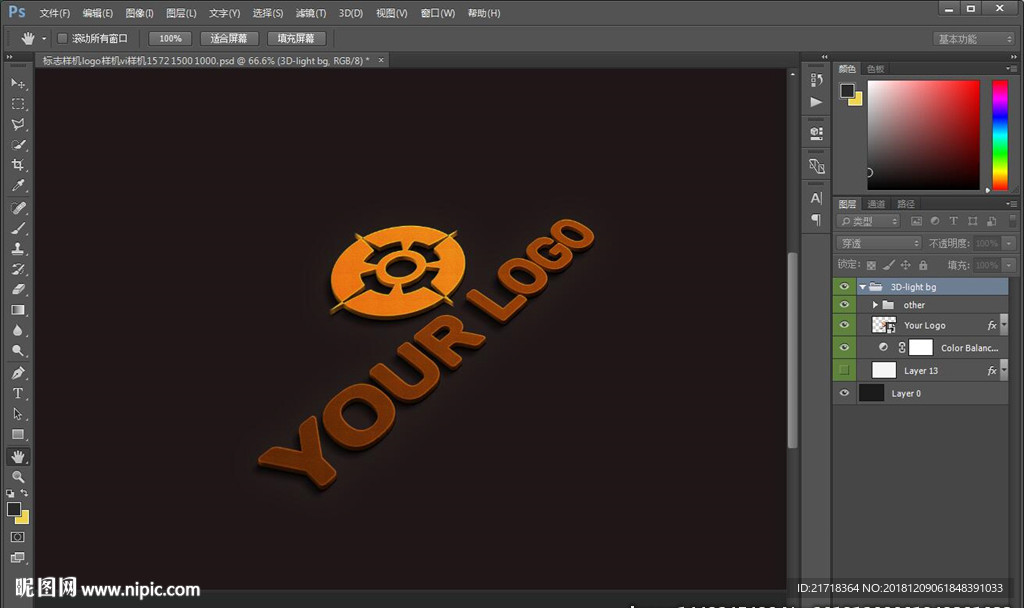Select the Layer 0 thumbnail
Viewport: 1024px width, 608px height.
click(872, 393)
